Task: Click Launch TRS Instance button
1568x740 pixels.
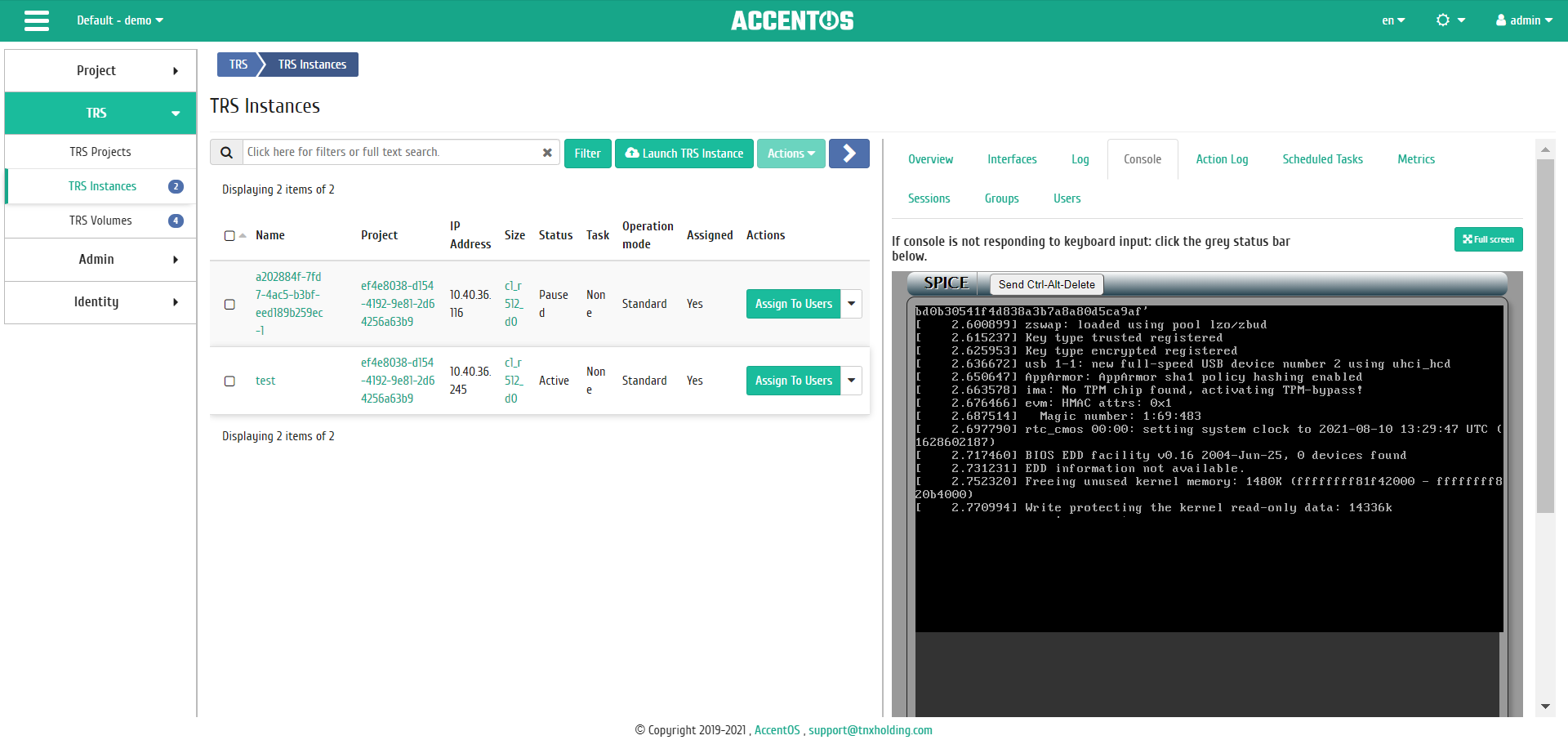Action: tap(684, 154)
